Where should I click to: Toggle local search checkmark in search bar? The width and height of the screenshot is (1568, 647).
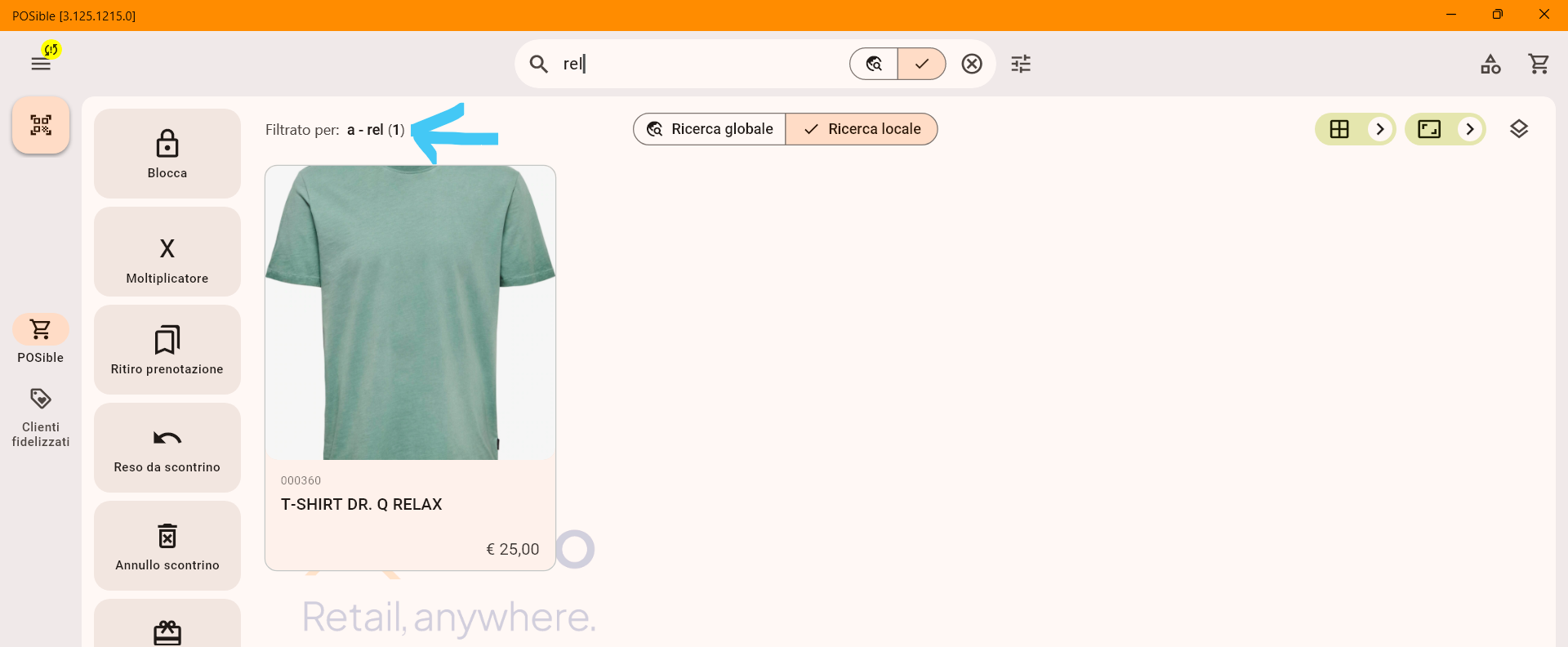click(x=922, y=64)
